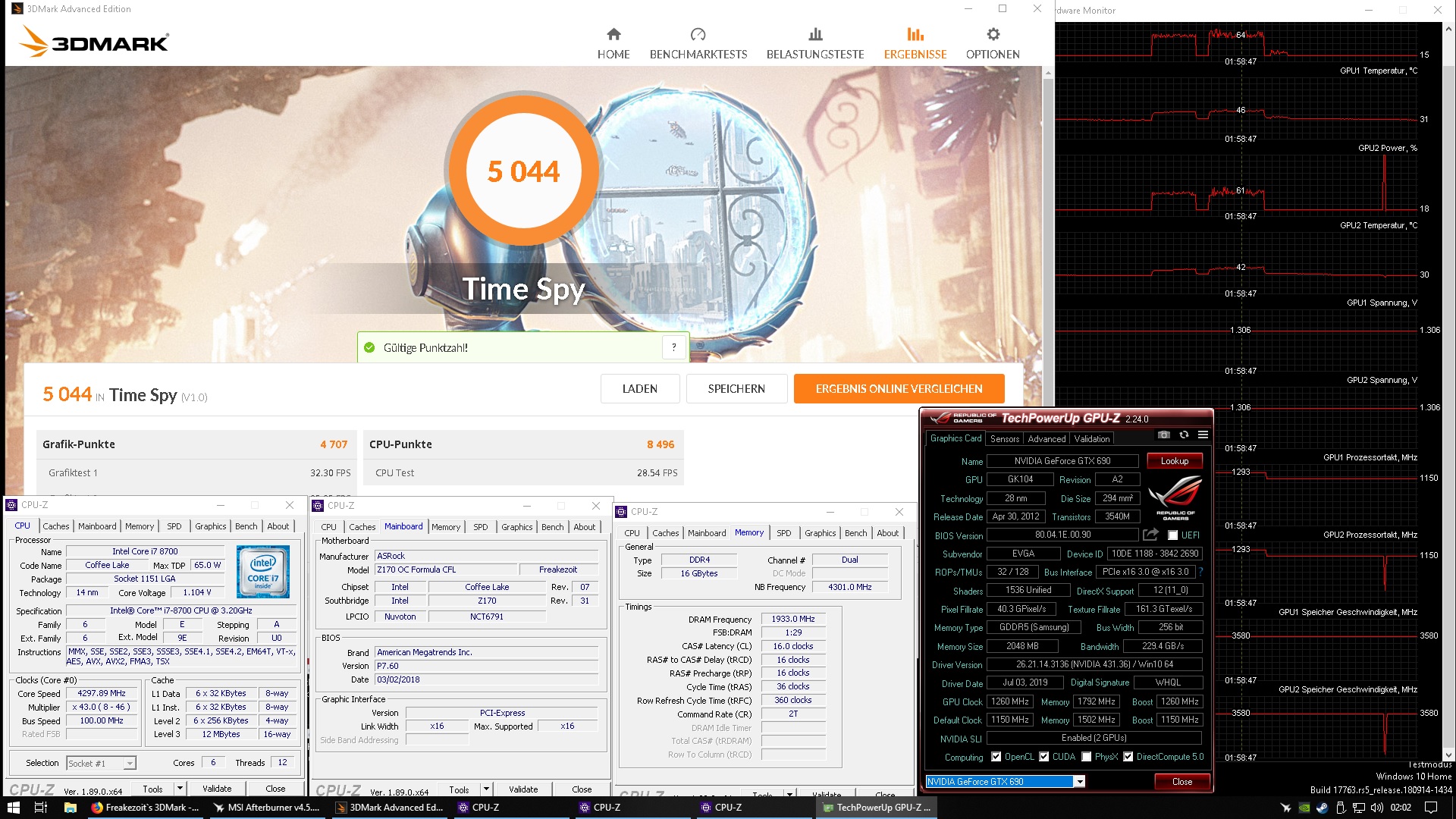Screen dimensions: 1456x819
Task: Click Lookup button in GPU-Z
Action: point(1175,461)
